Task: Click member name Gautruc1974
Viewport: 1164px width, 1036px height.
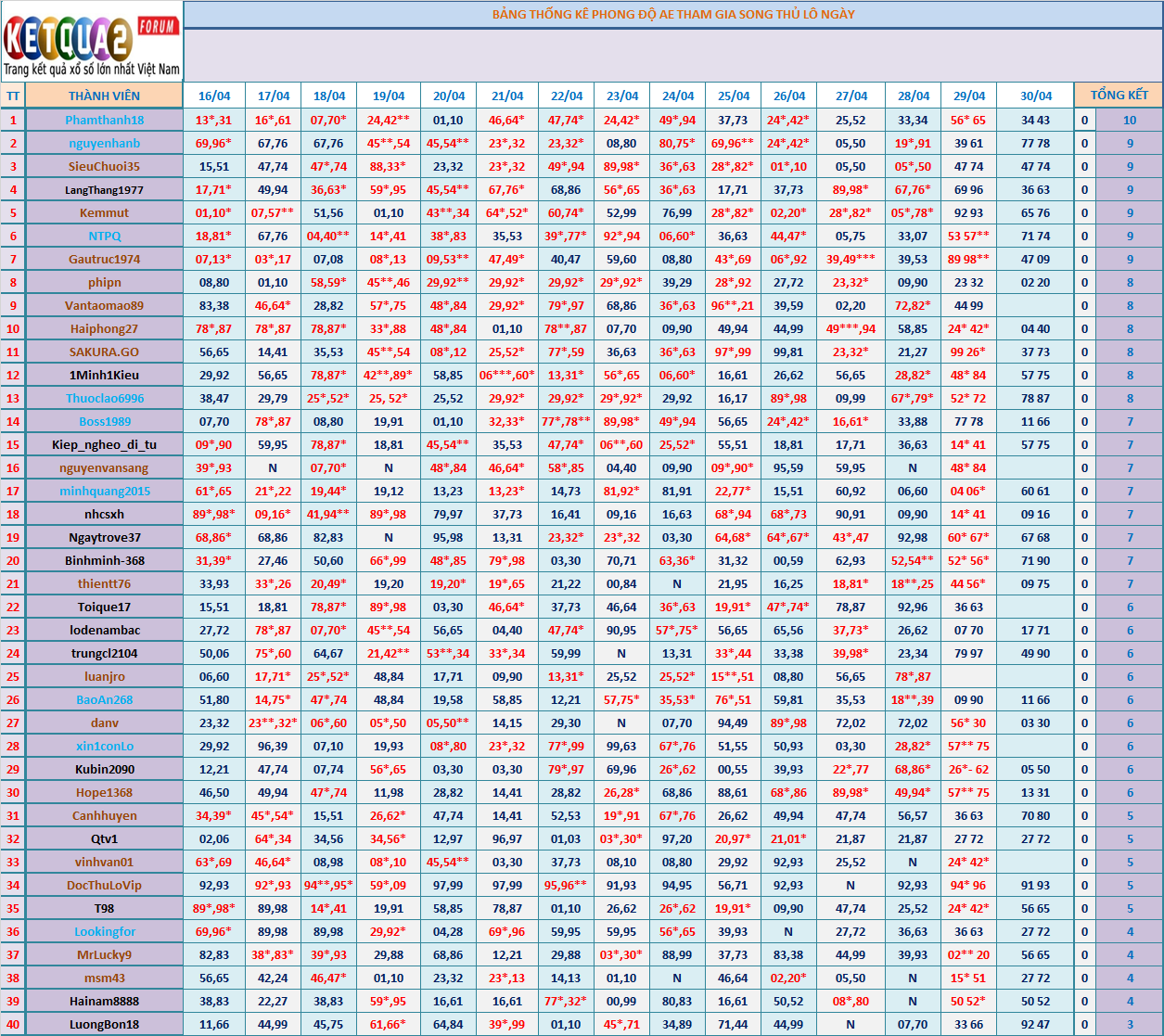Action: tap(105, 259)
